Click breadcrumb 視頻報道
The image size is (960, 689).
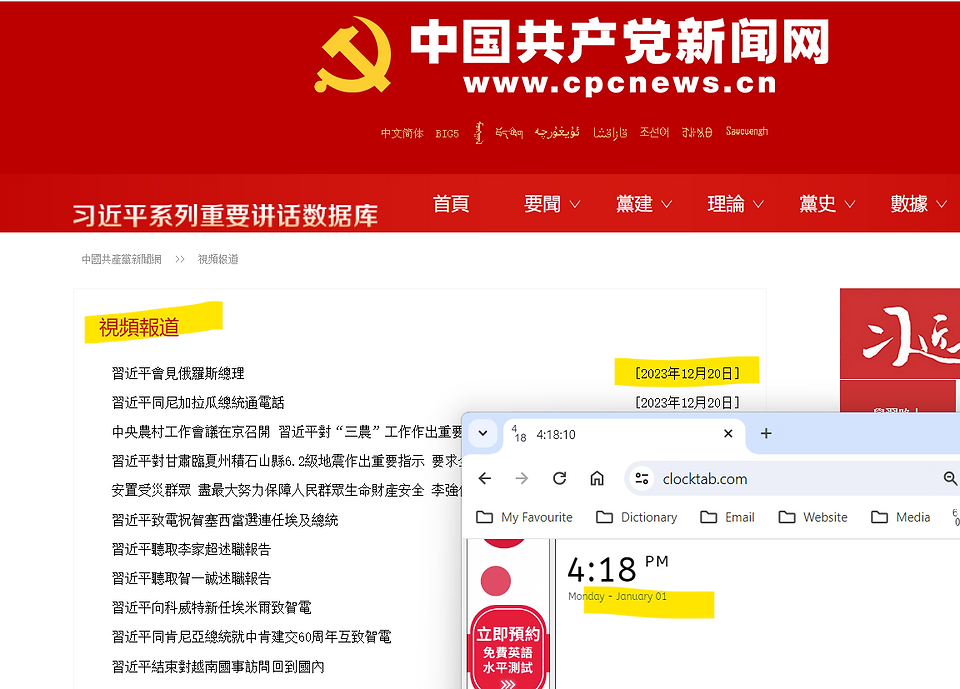click(x=218, y=259)
